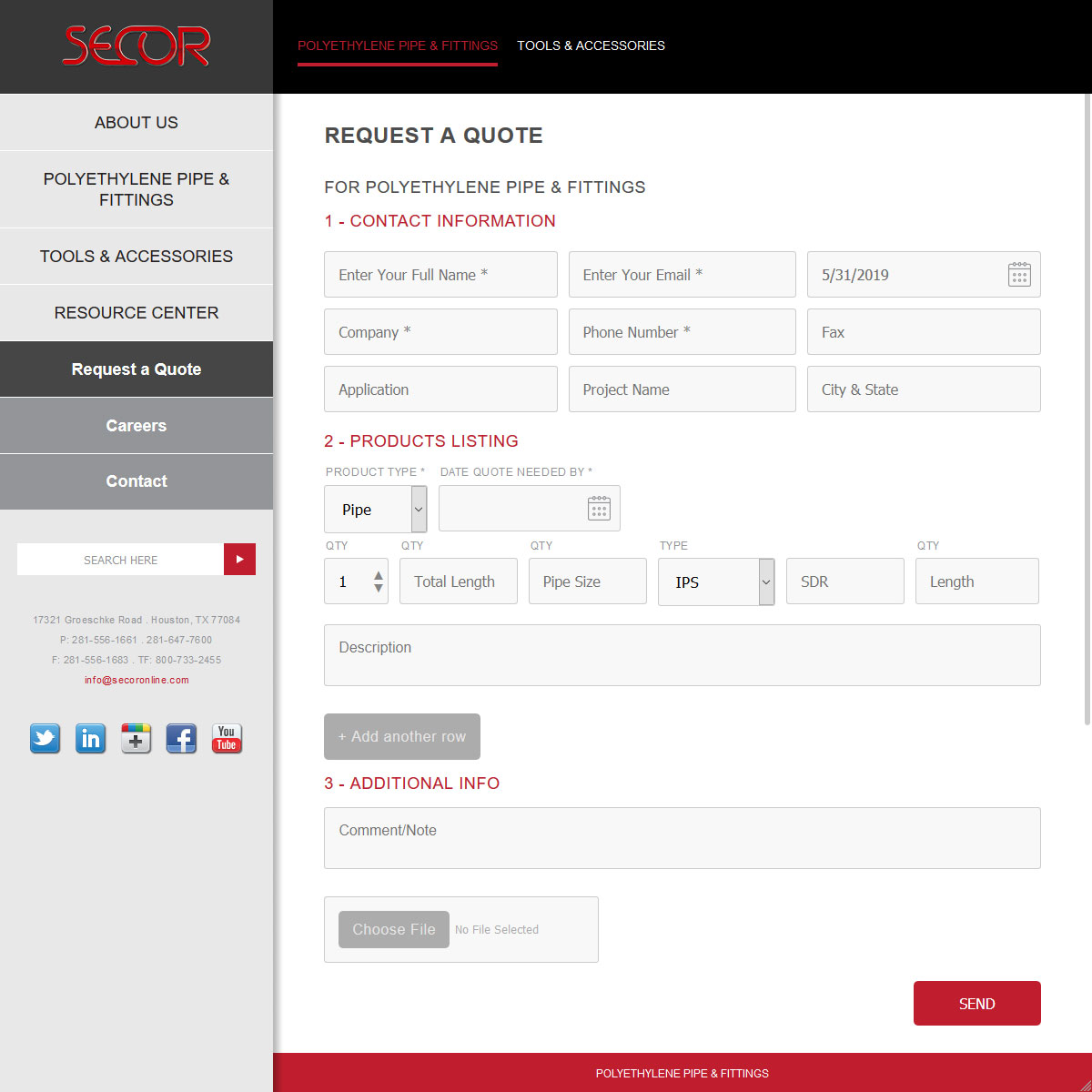Open calendar in Date Quote Needed By
The image size is (1092, 1092).
coord(599,508)
